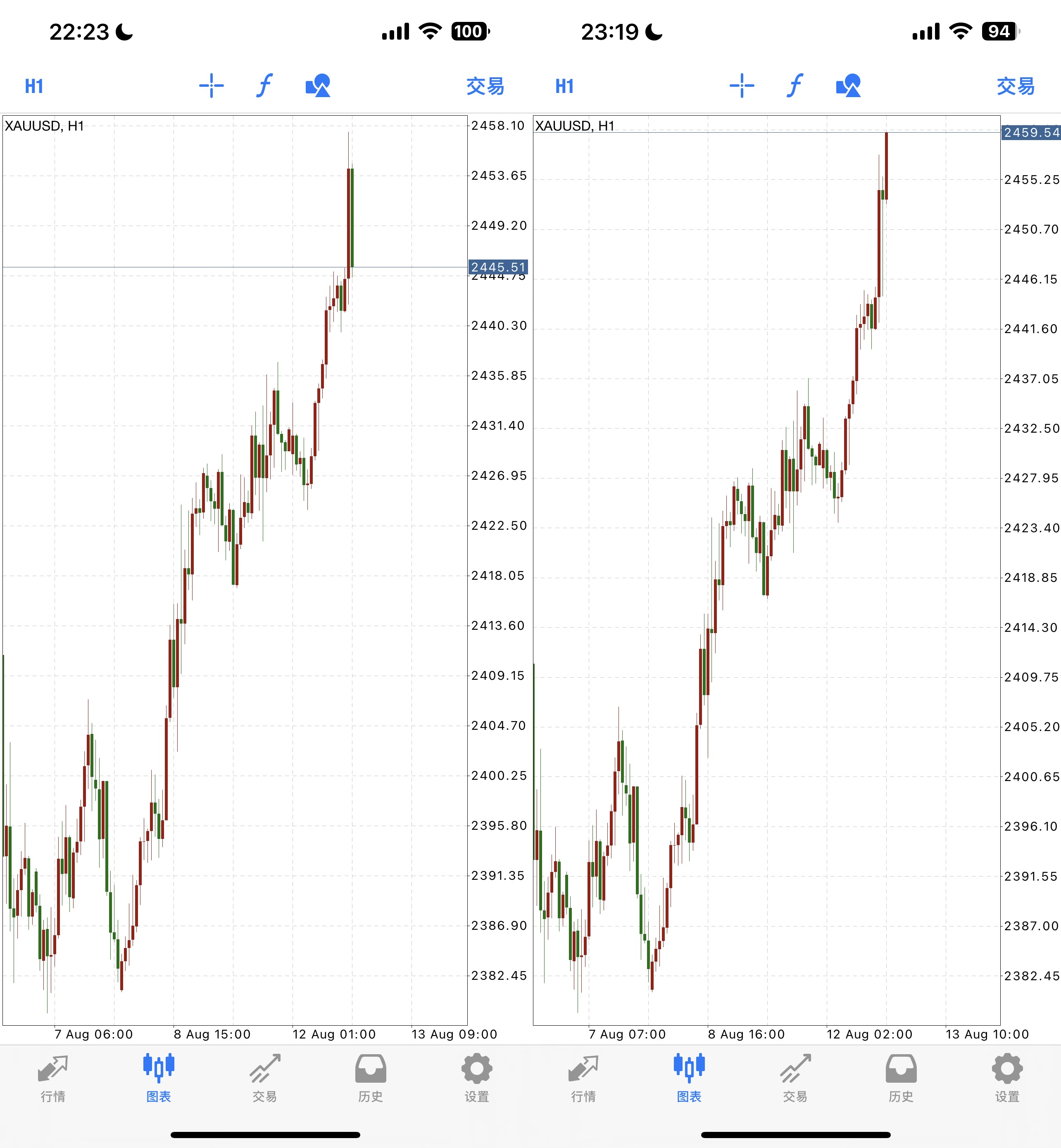The width and height of the screenshot is (1061, 1148).
Task: Click the 2459.54 current price label
Action: point(1031,133)
